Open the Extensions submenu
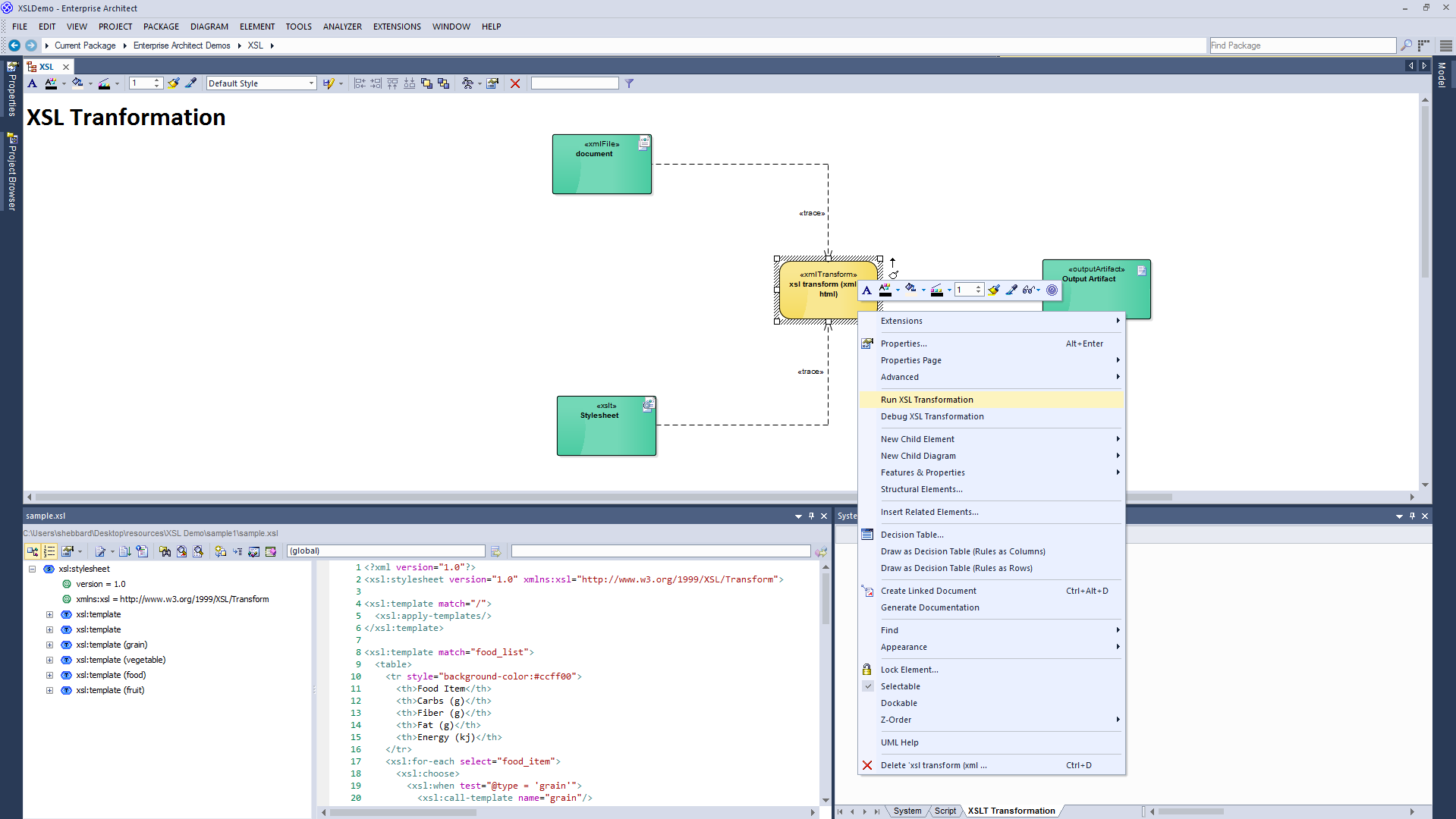 pos(991,321)
